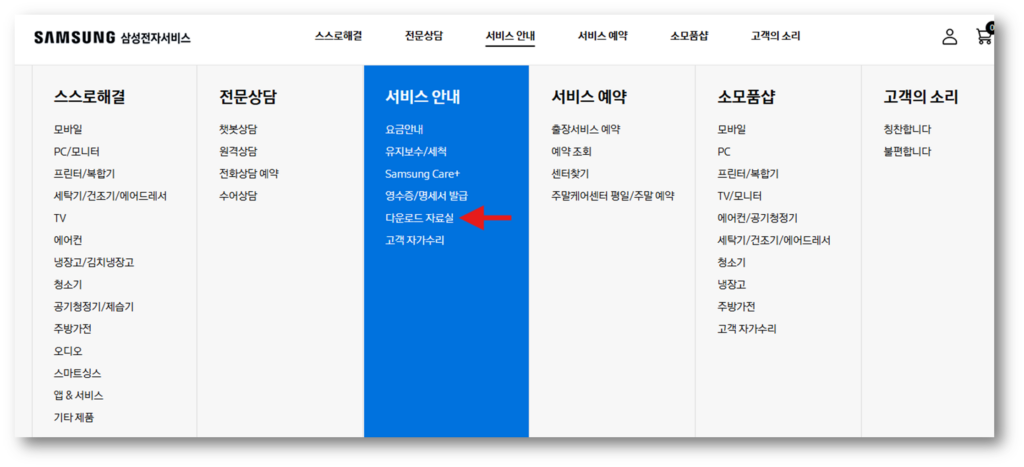Open TV/모니터 under the 소모품샵 column
1024x467 pixels.
tap(739, 196)
